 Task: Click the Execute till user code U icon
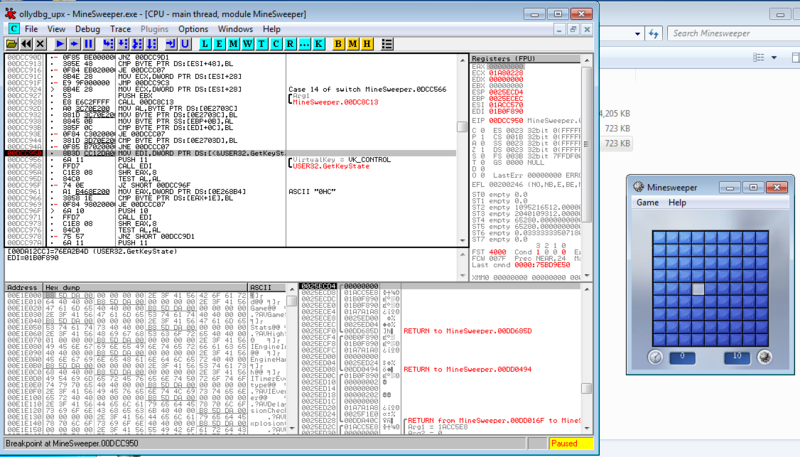pyautogui.click(x=185, y=44)
